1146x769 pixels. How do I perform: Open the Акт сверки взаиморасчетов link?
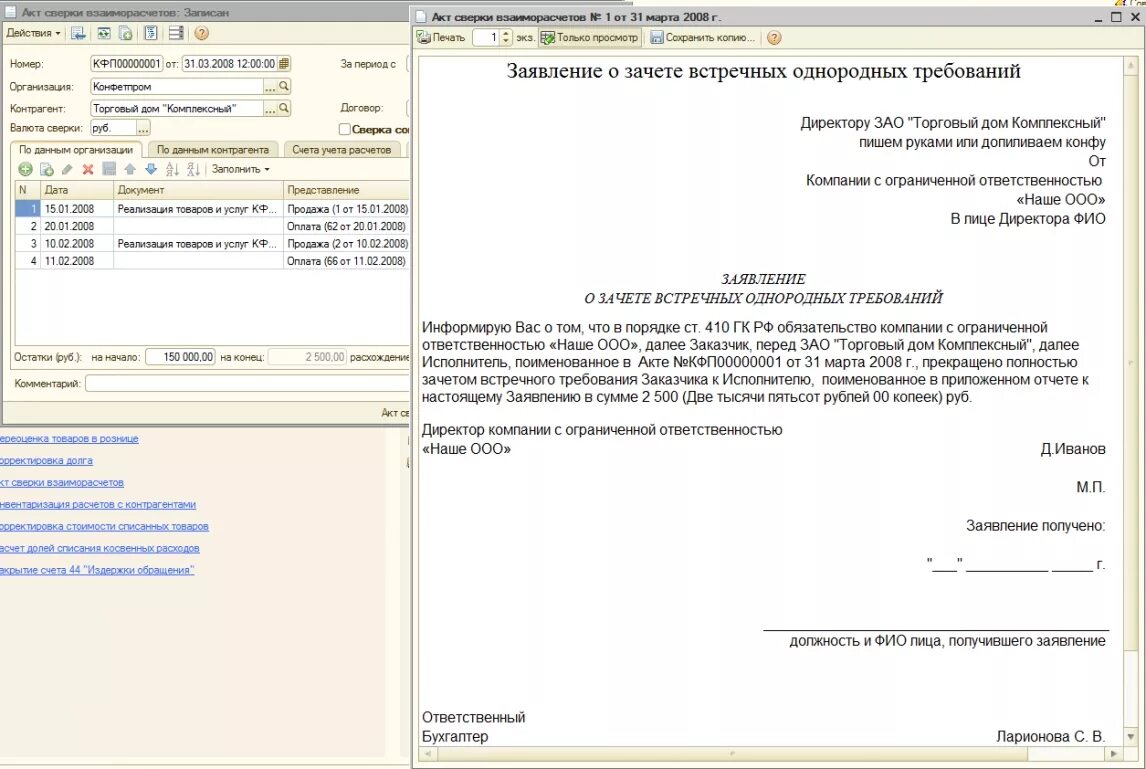61,482
